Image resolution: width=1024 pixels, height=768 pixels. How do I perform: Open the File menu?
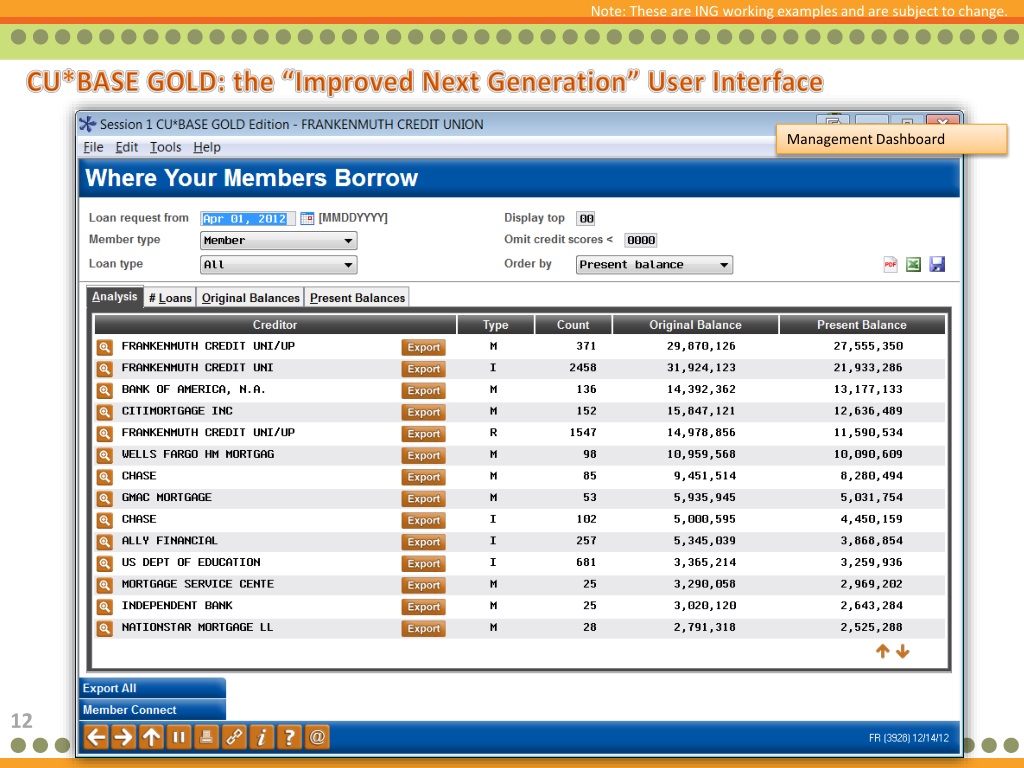[93, 148]
